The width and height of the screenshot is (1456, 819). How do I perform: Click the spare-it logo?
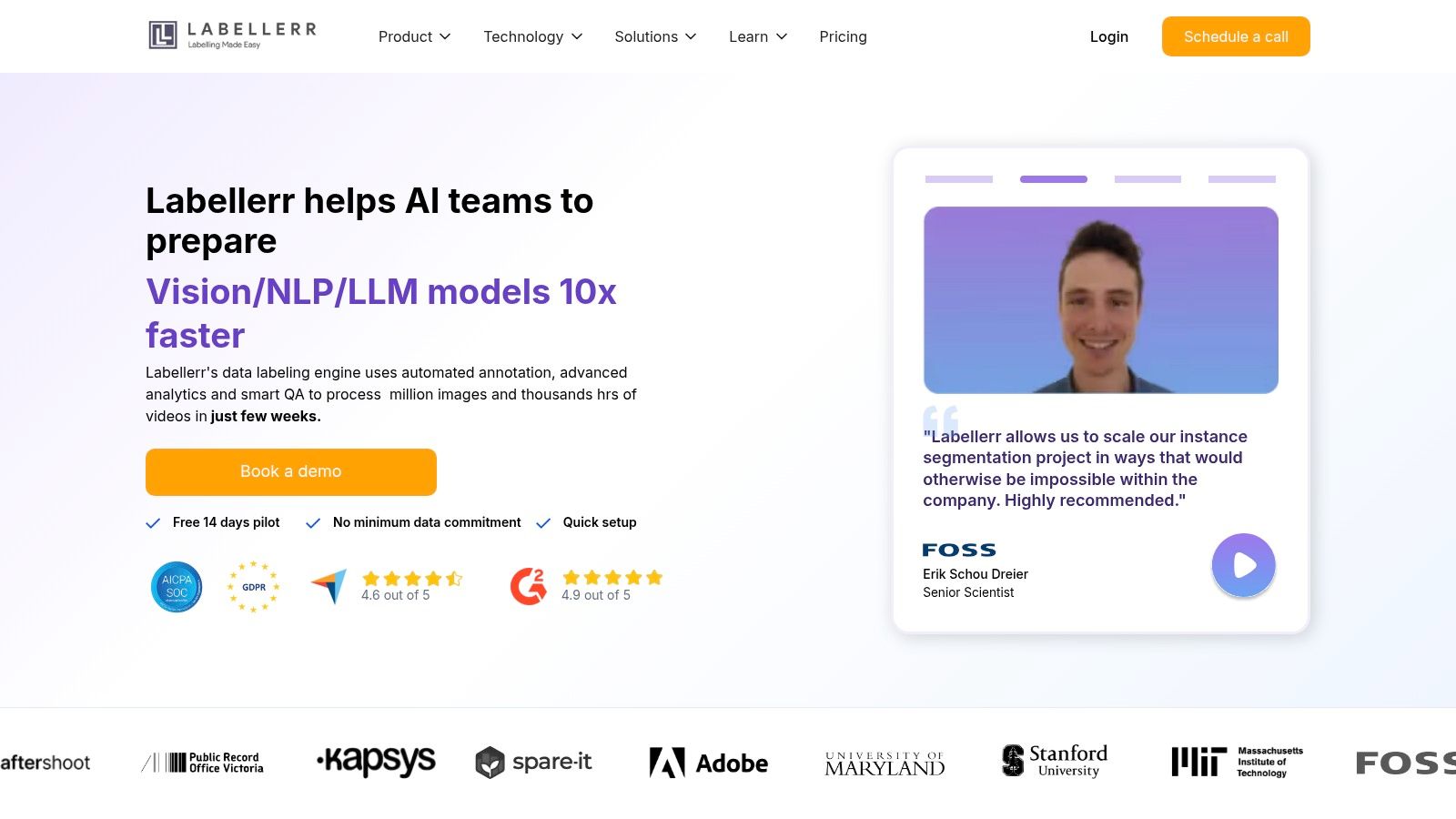[533, 763]
